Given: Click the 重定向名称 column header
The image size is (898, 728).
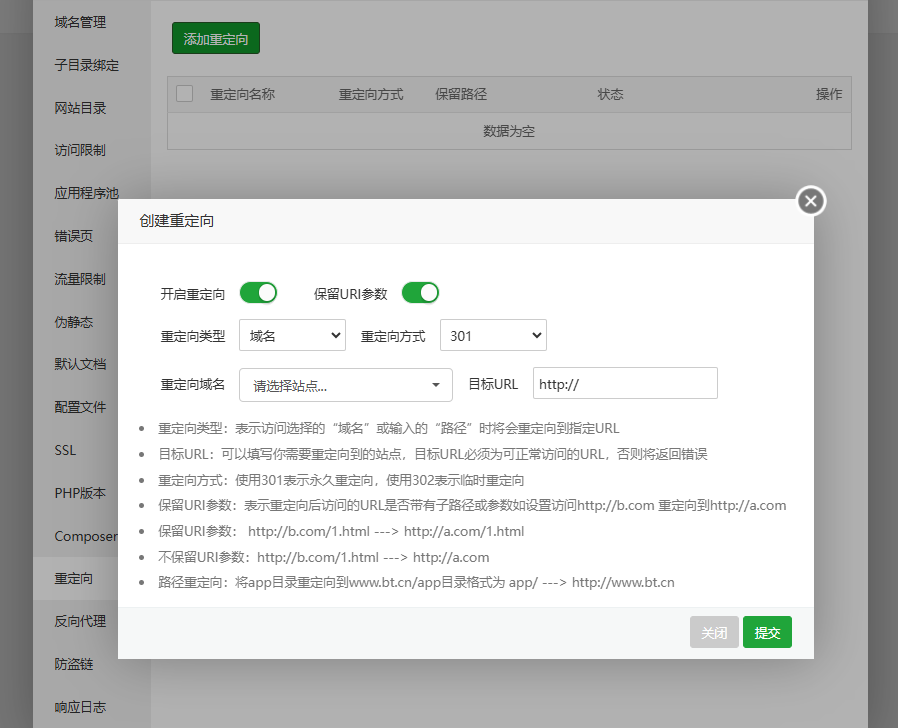Looking at the screenshot, I should click(x=243, y=94).
